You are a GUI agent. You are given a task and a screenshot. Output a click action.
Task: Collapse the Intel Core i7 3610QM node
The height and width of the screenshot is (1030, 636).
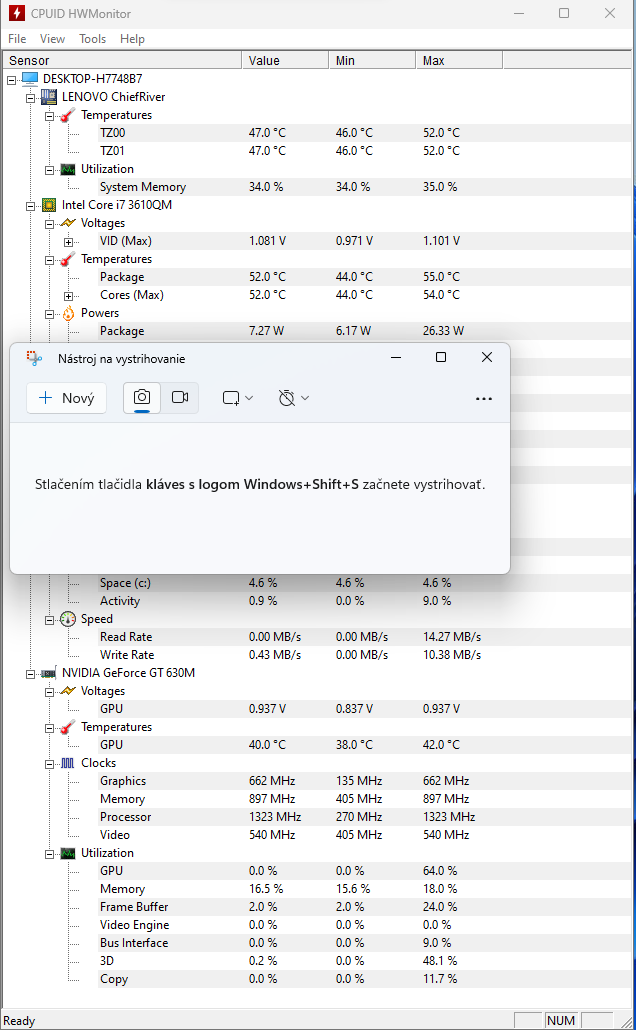click(30, 206)
